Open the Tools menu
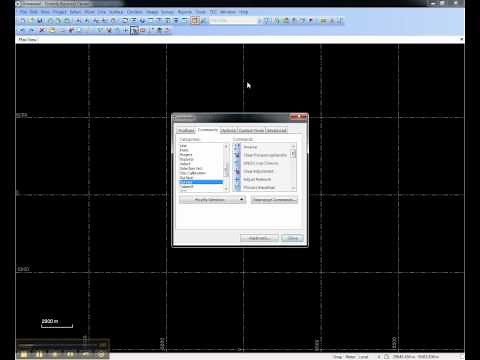Viewport: 480px width, 360px height. click(200, 12)
